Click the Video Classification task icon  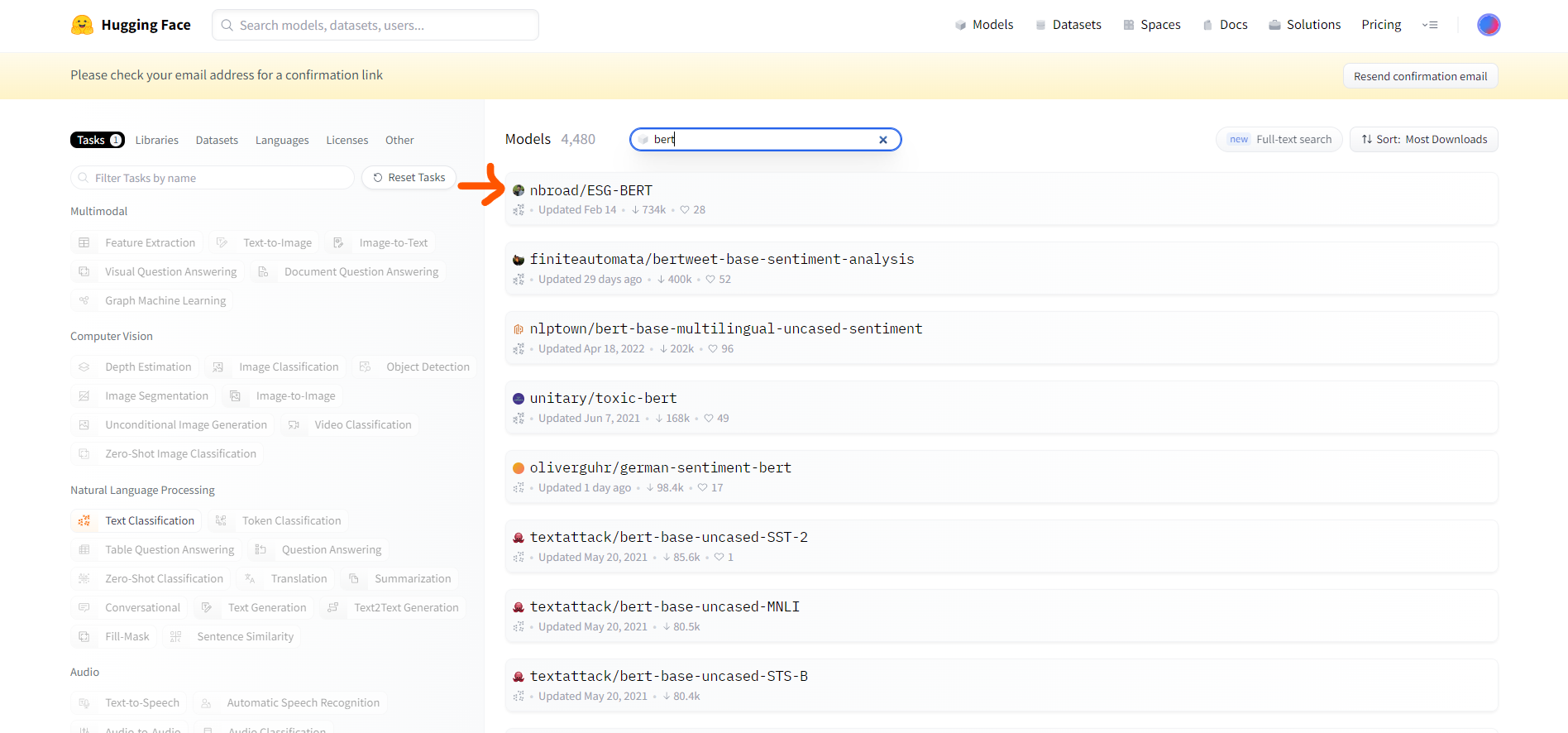click(294, 425)
